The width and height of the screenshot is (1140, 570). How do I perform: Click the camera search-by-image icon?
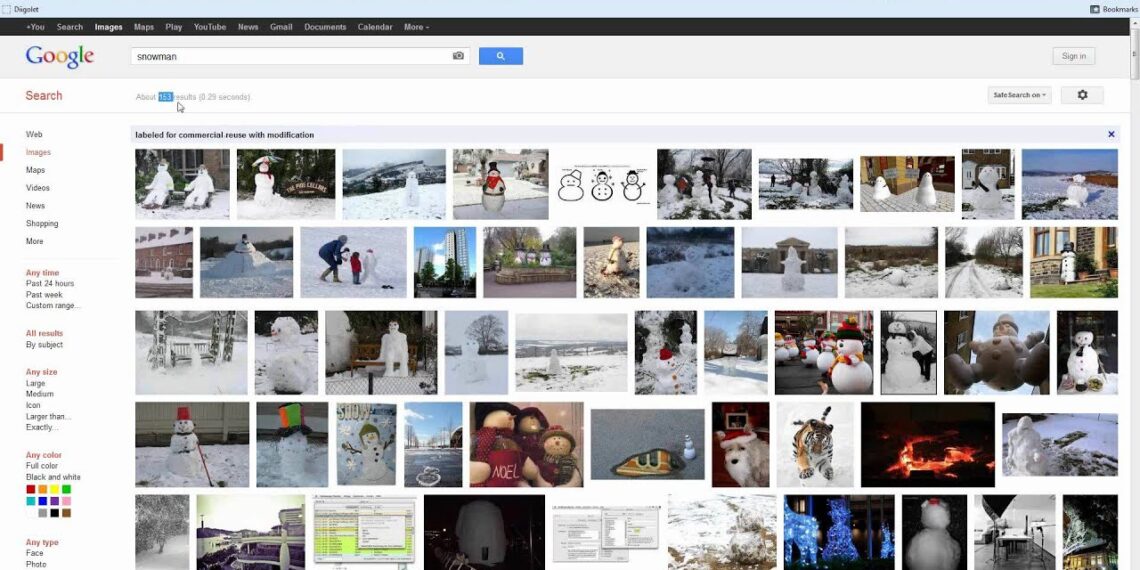[x=458, y=56]
